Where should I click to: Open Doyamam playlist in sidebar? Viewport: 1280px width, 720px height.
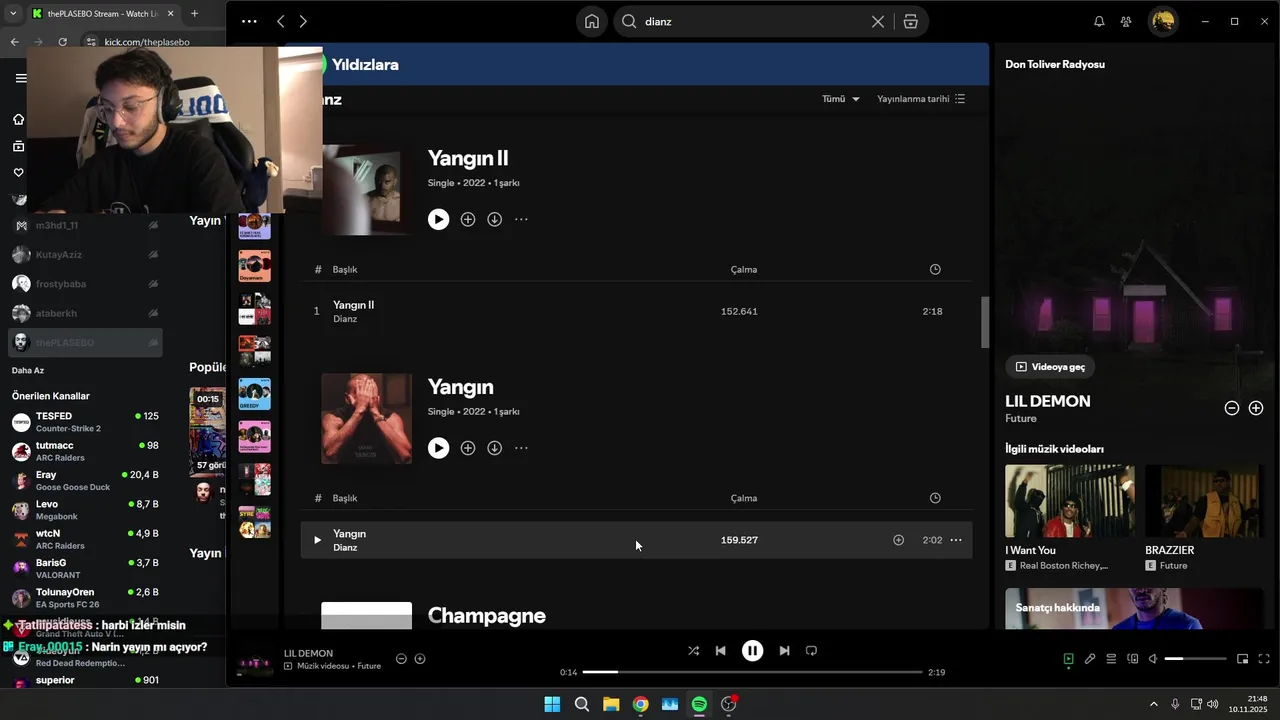pyautogui.click(x=254, y=266)
